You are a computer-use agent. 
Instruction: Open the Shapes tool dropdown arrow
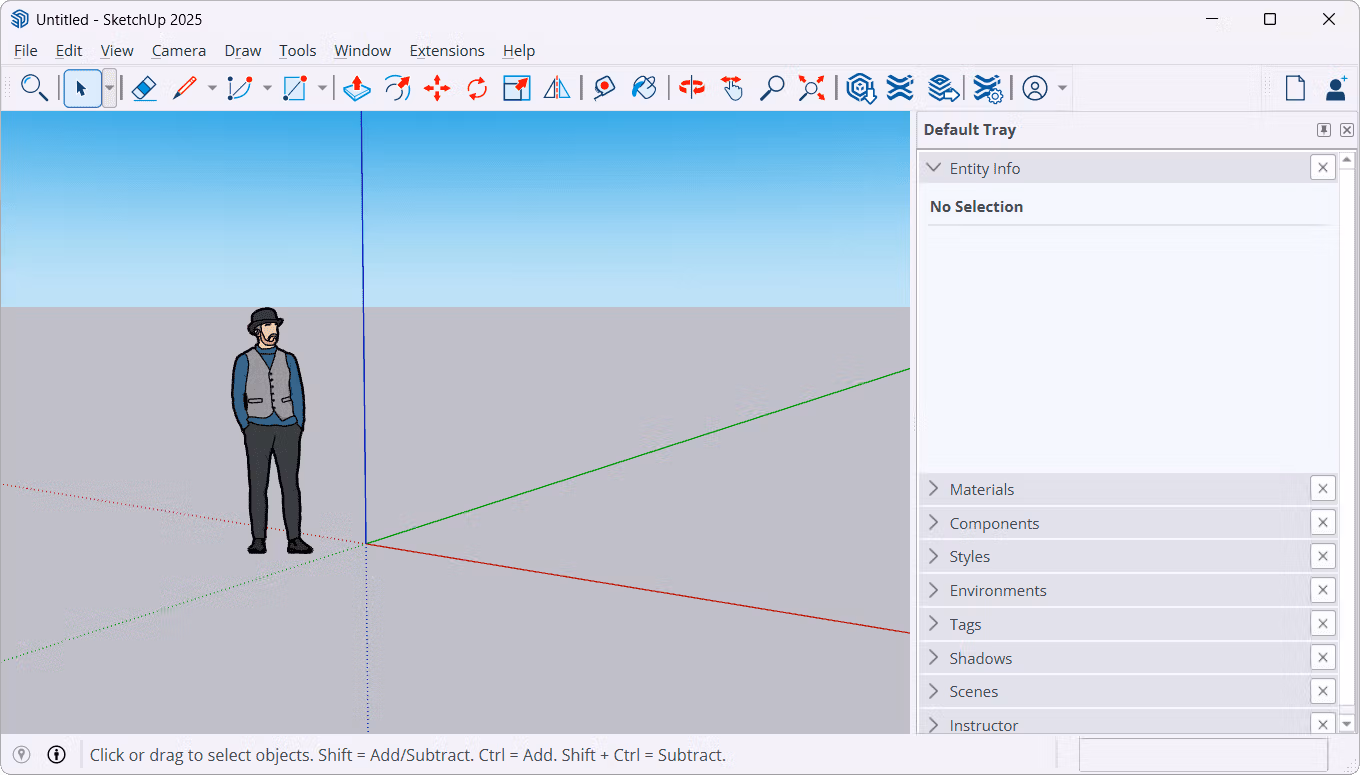click(322, 88)
